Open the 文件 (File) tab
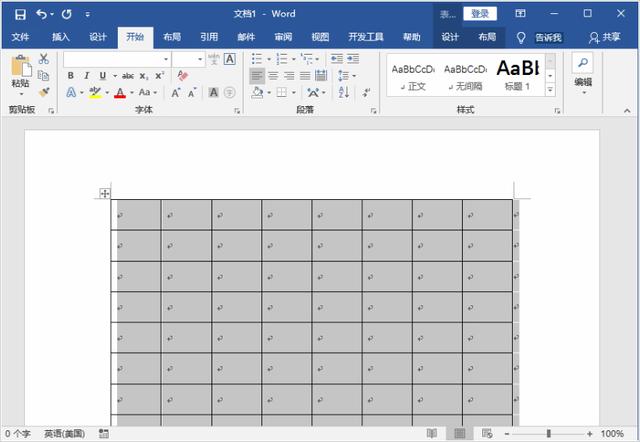The height and width of the screenshot is (442, 640). coord(20,38)
